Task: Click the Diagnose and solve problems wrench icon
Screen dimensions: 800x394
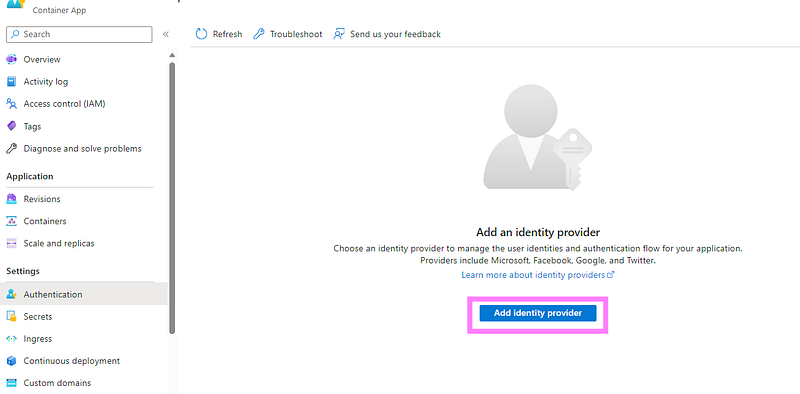Action: tap(11, 149)
